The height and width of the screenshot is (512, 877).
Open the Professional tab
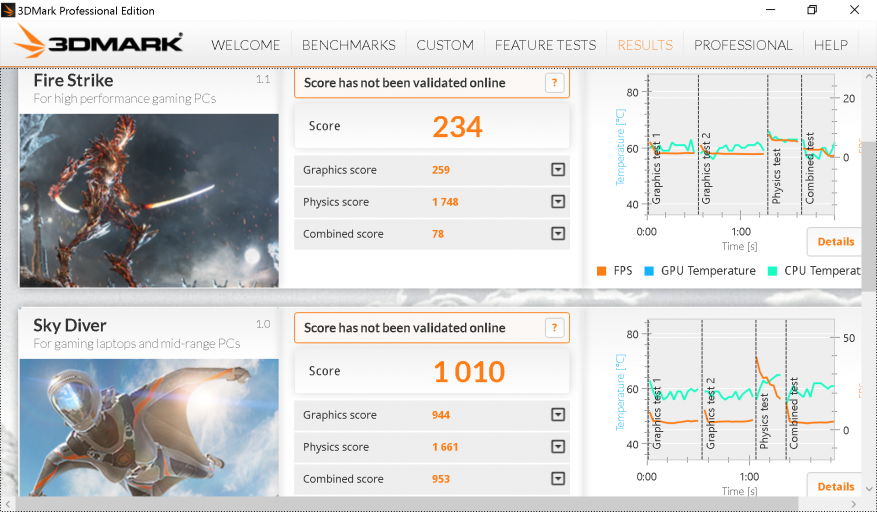pos(743,45)
